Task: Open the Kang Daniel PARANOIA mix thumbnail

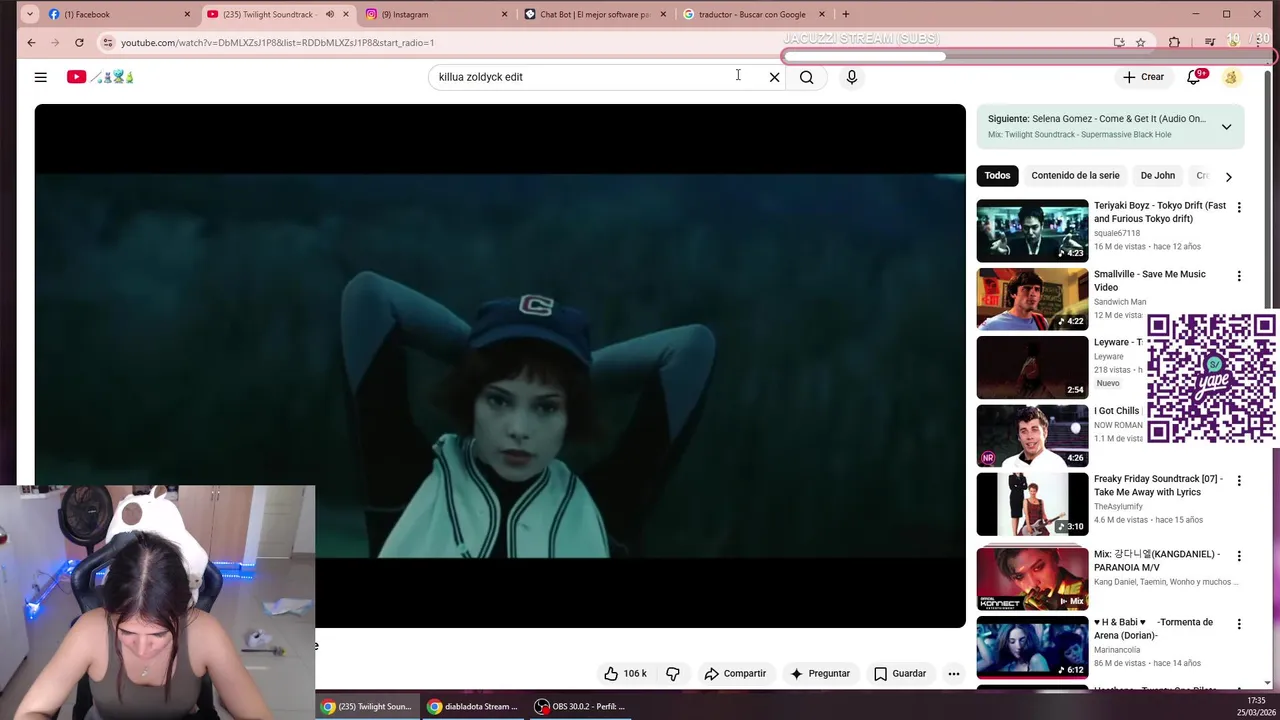Action: click(1032, 578)
